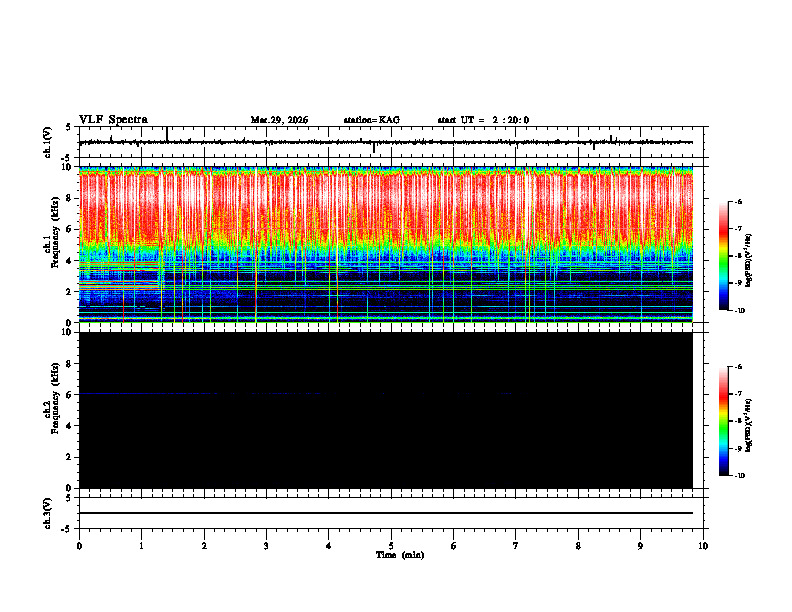Select the 4 kHz tick on ch.2 spectrogram

coord(70,426)
